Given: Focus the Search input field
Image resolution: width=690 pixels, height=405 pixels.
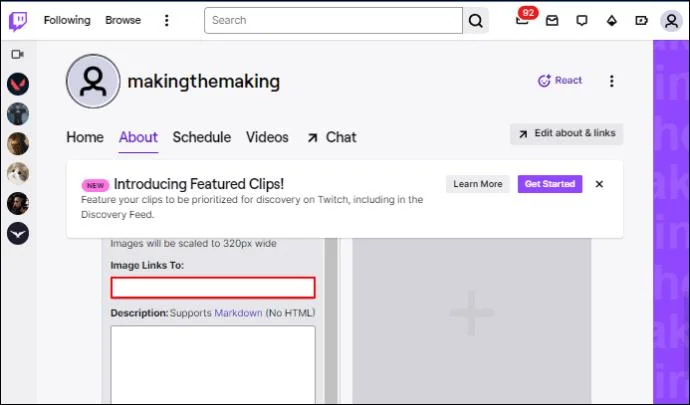Looking at the screenshot, I should (x=333, y=20).
